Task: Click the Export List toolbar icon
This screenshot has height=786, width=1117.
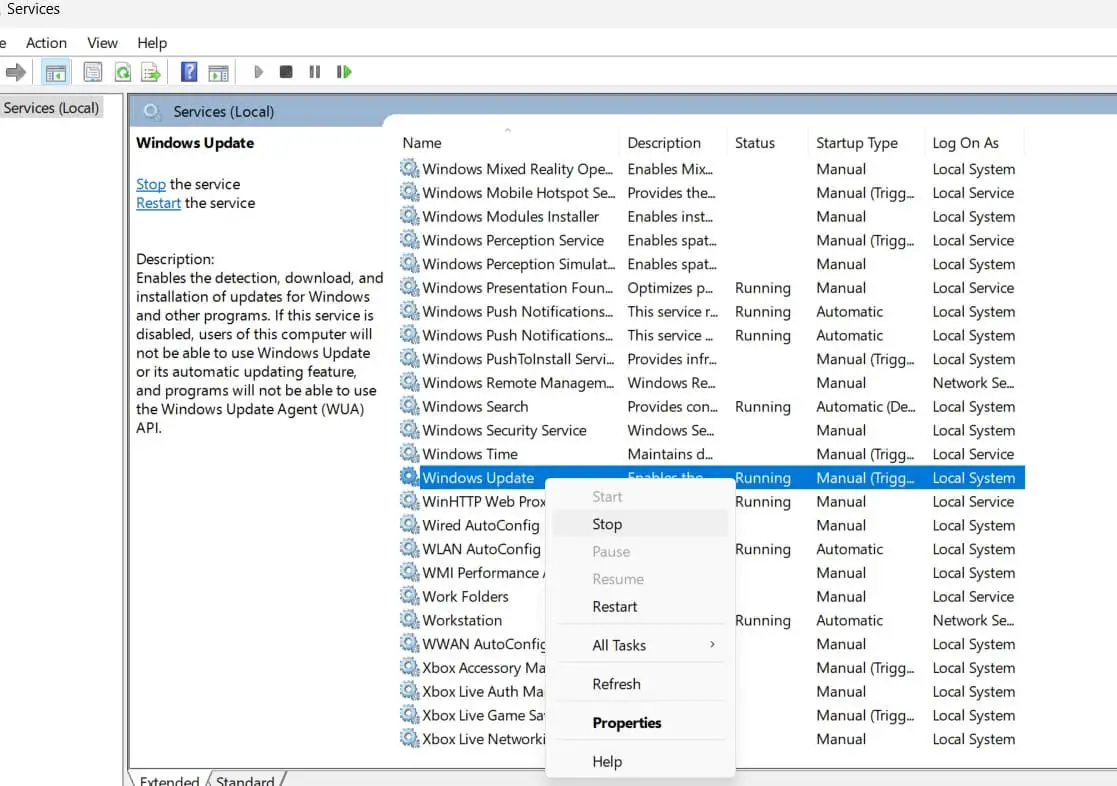Action: tap(151, 72)
